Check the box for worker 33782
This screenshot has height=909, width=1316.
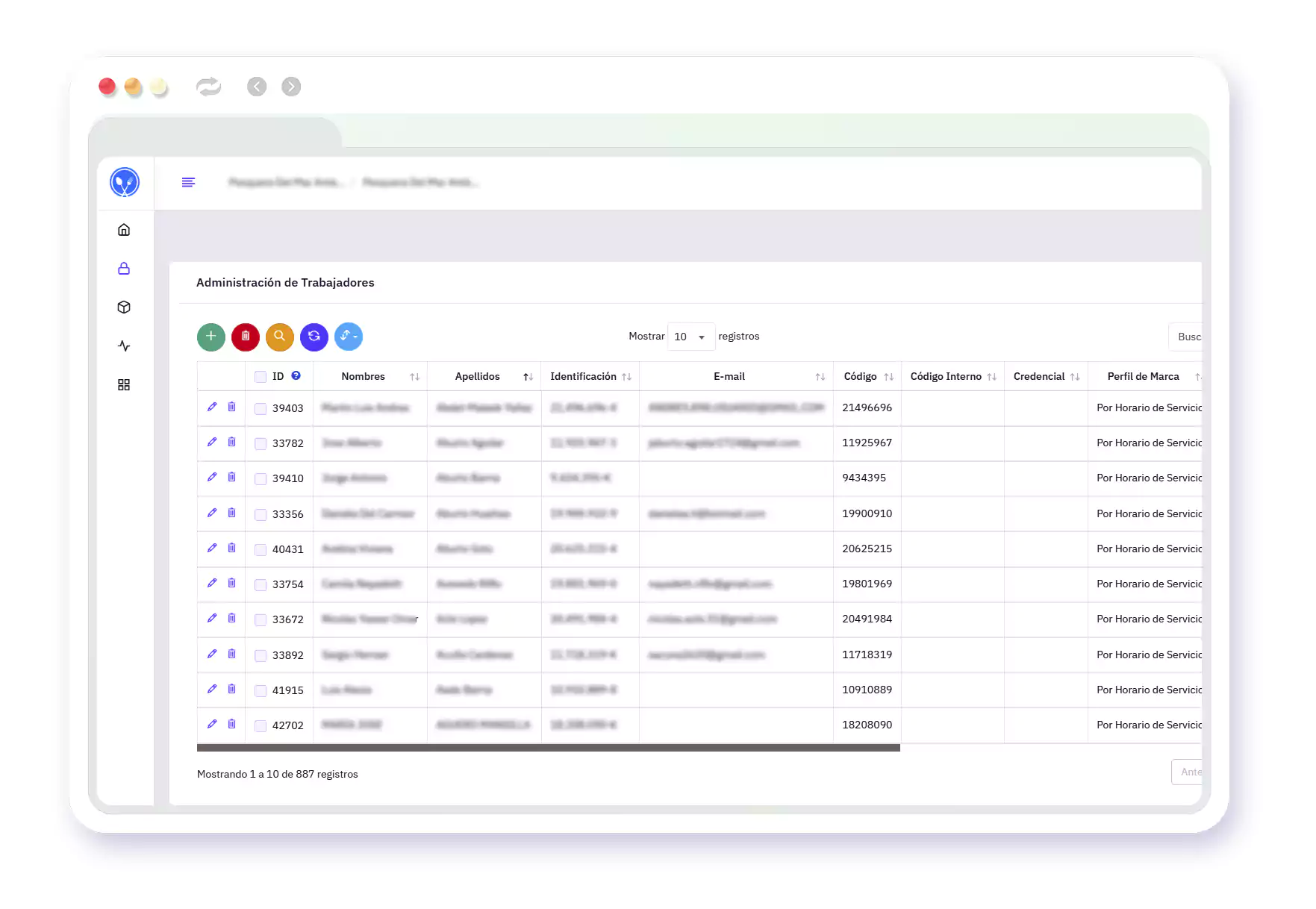(x=261, y=444)
